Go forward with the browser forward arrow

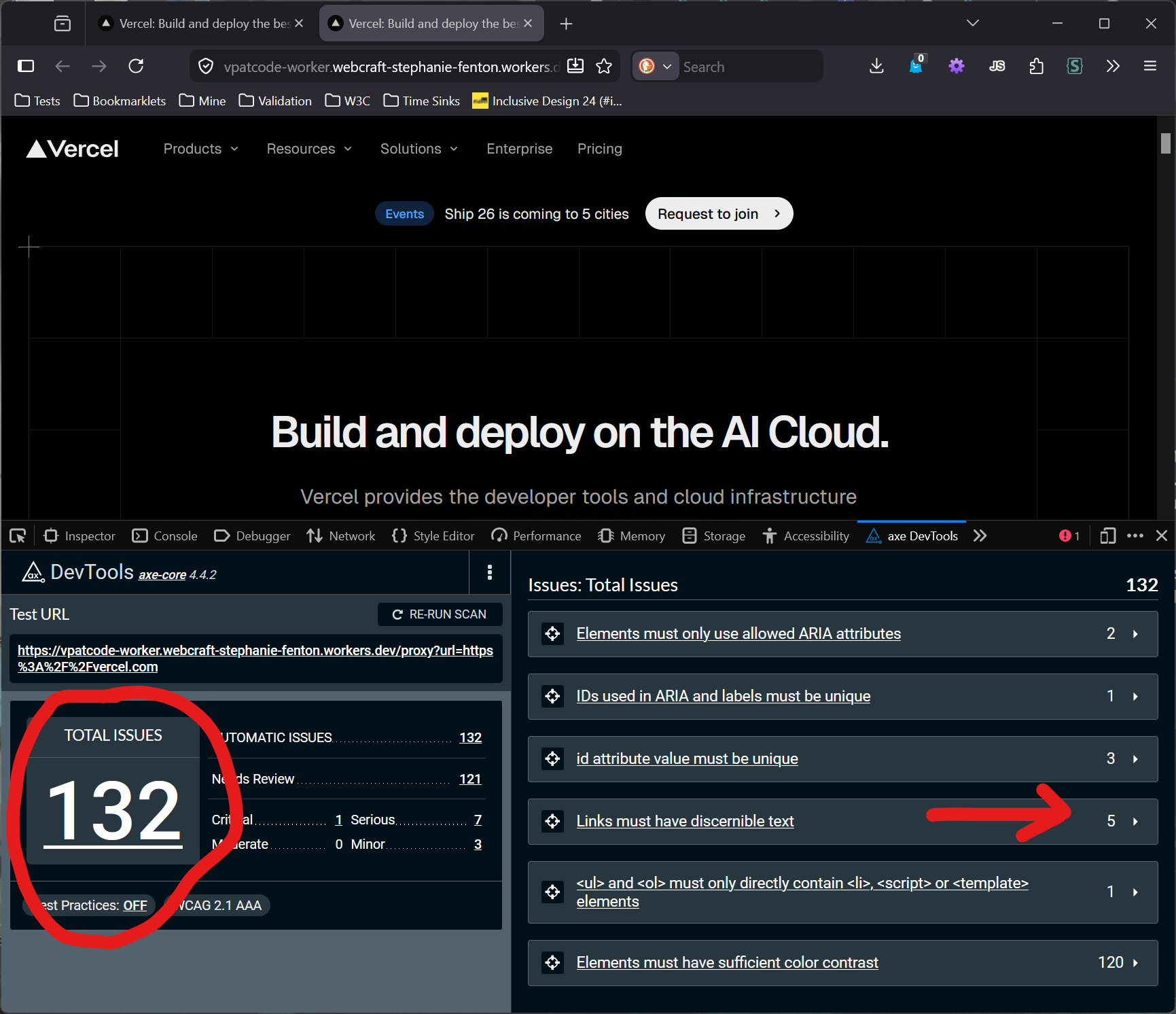(99, 66)
